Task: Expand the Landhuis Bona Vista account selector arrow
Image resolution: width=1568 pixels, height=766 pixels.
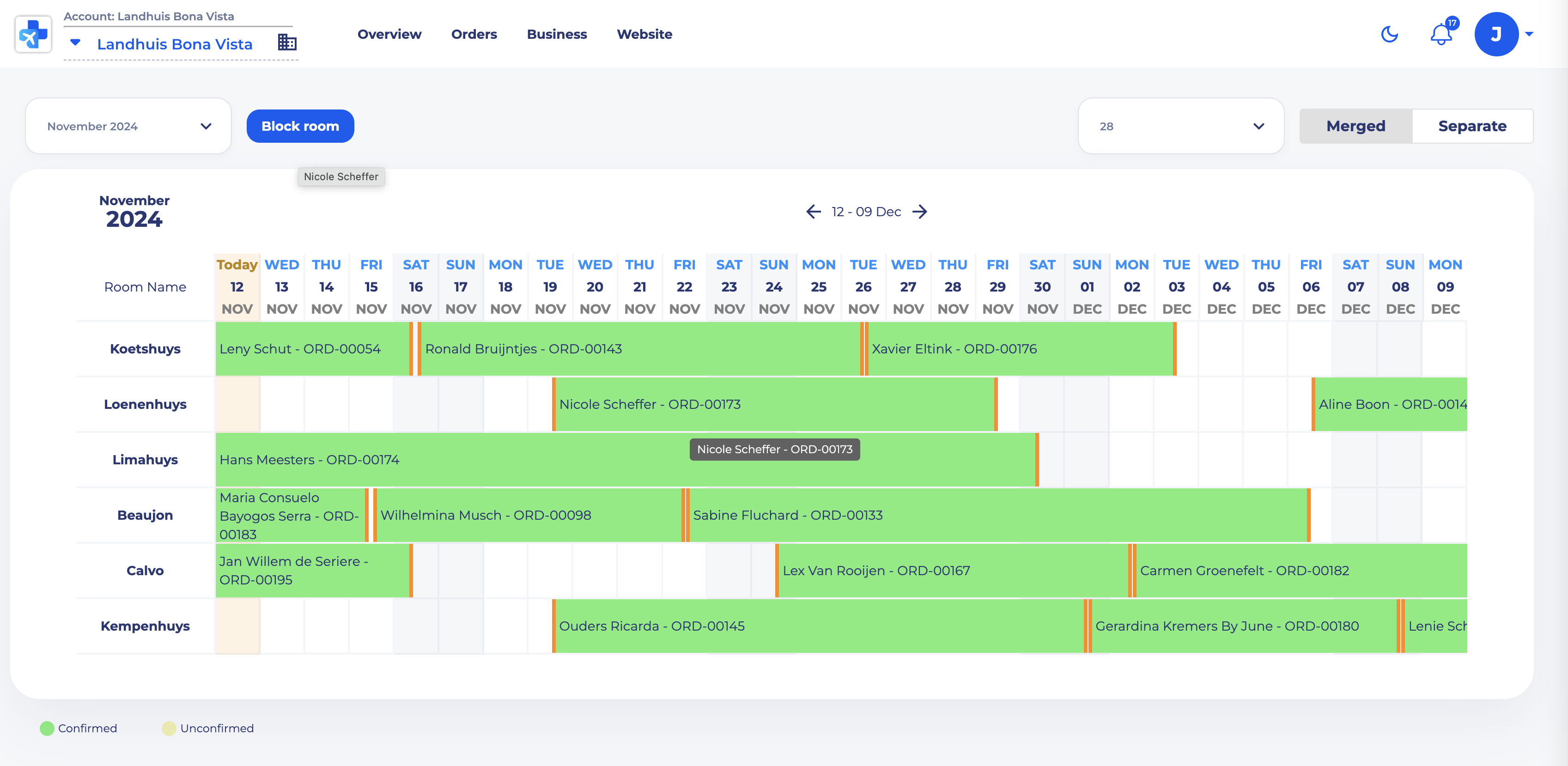Action: click(x=75, y=43)
